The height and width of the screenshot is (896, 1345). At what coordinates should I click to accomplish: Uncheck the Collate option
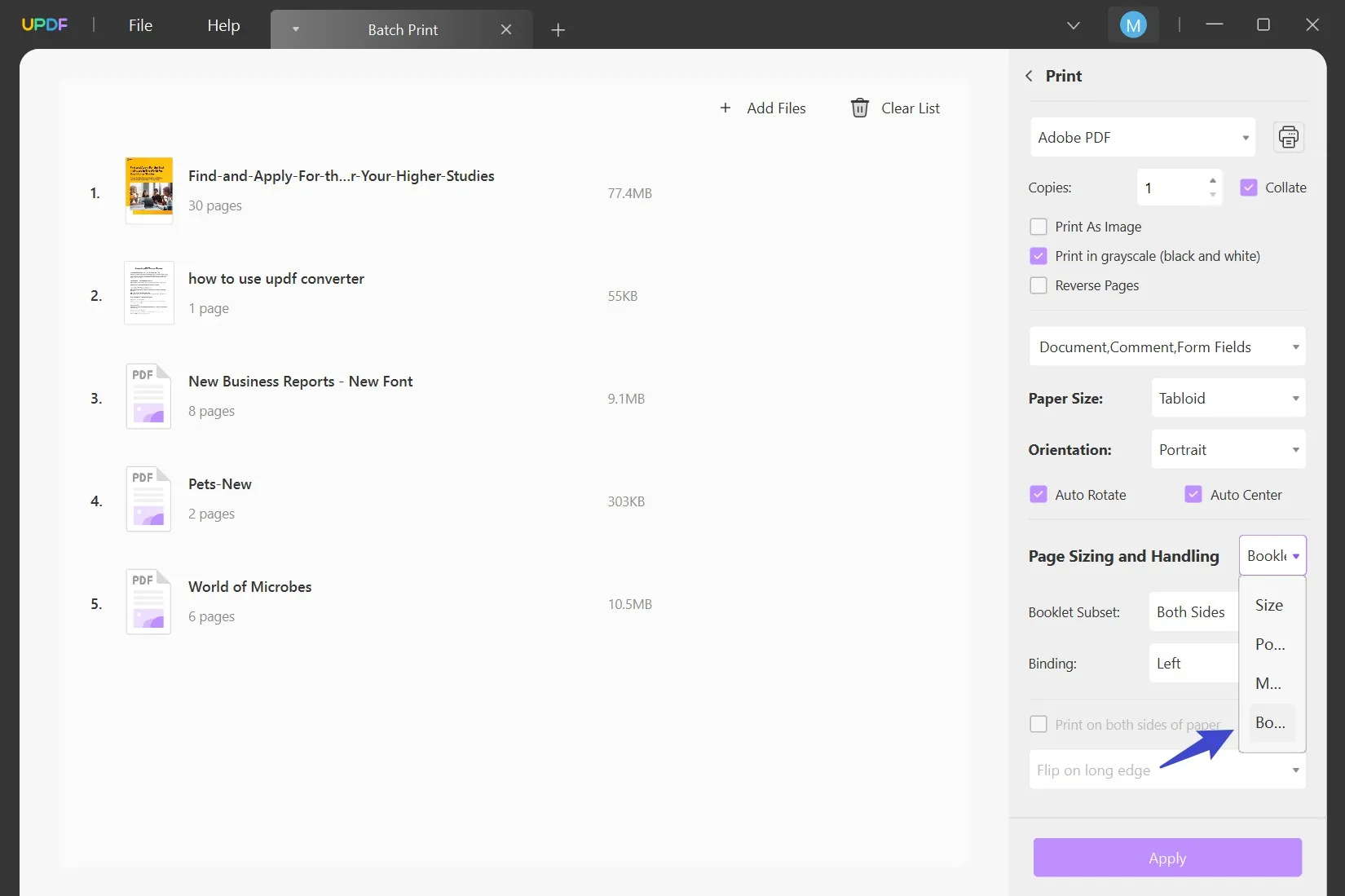tap(1248, 187)
